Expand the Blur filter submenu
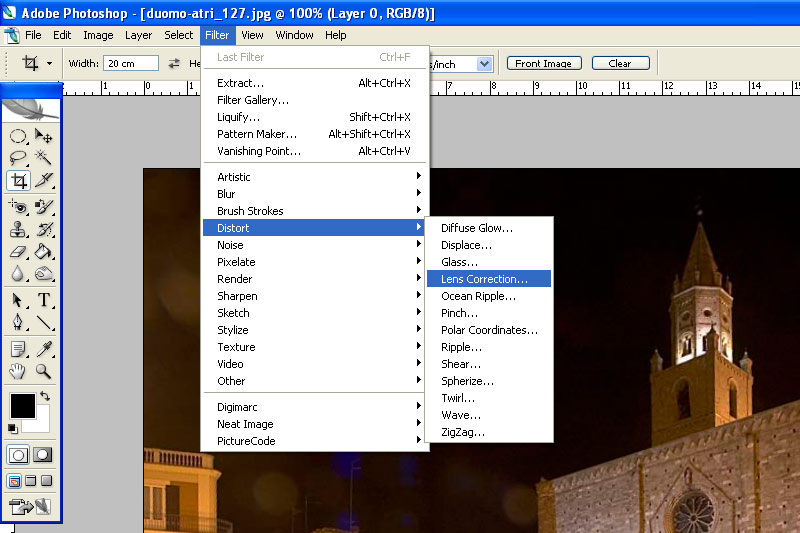The image size is (800, 533). click(x=314, y=194)
